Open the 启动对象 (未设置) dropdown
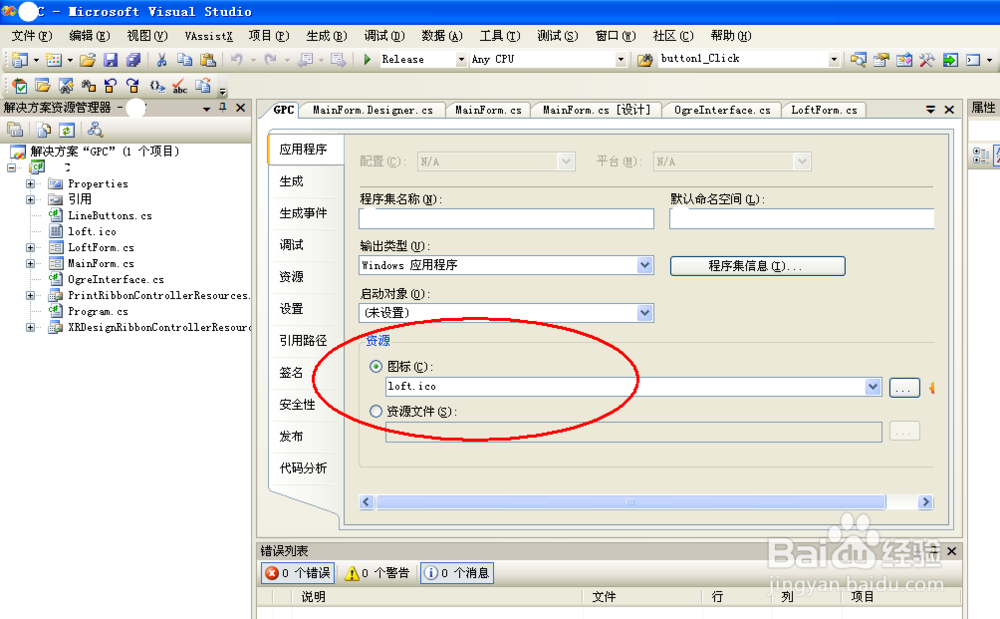1000x619 pixels. tap(645, 312)
